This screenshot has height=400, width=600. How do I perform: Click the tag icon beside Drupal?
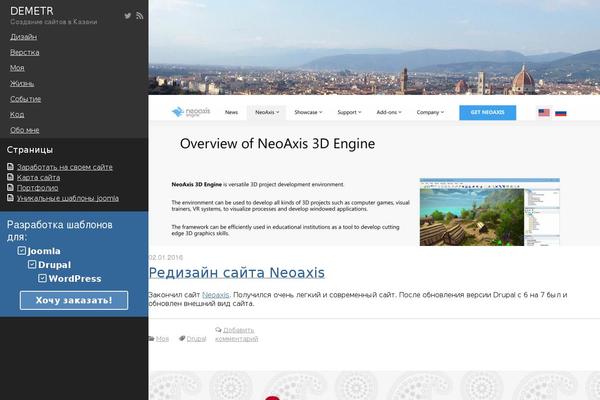click(182, 338)
